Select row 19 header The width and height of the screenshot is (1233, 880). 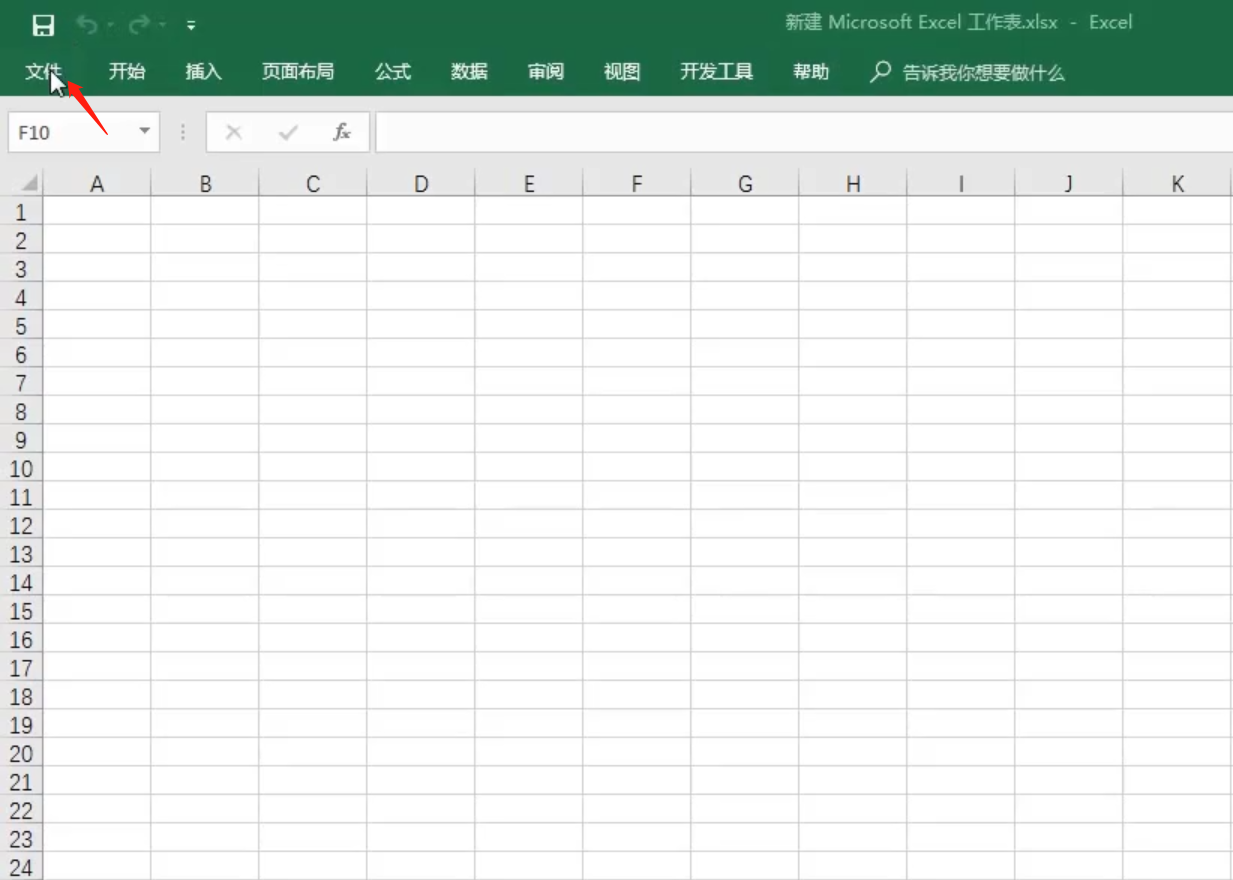[x=21, y=725]
